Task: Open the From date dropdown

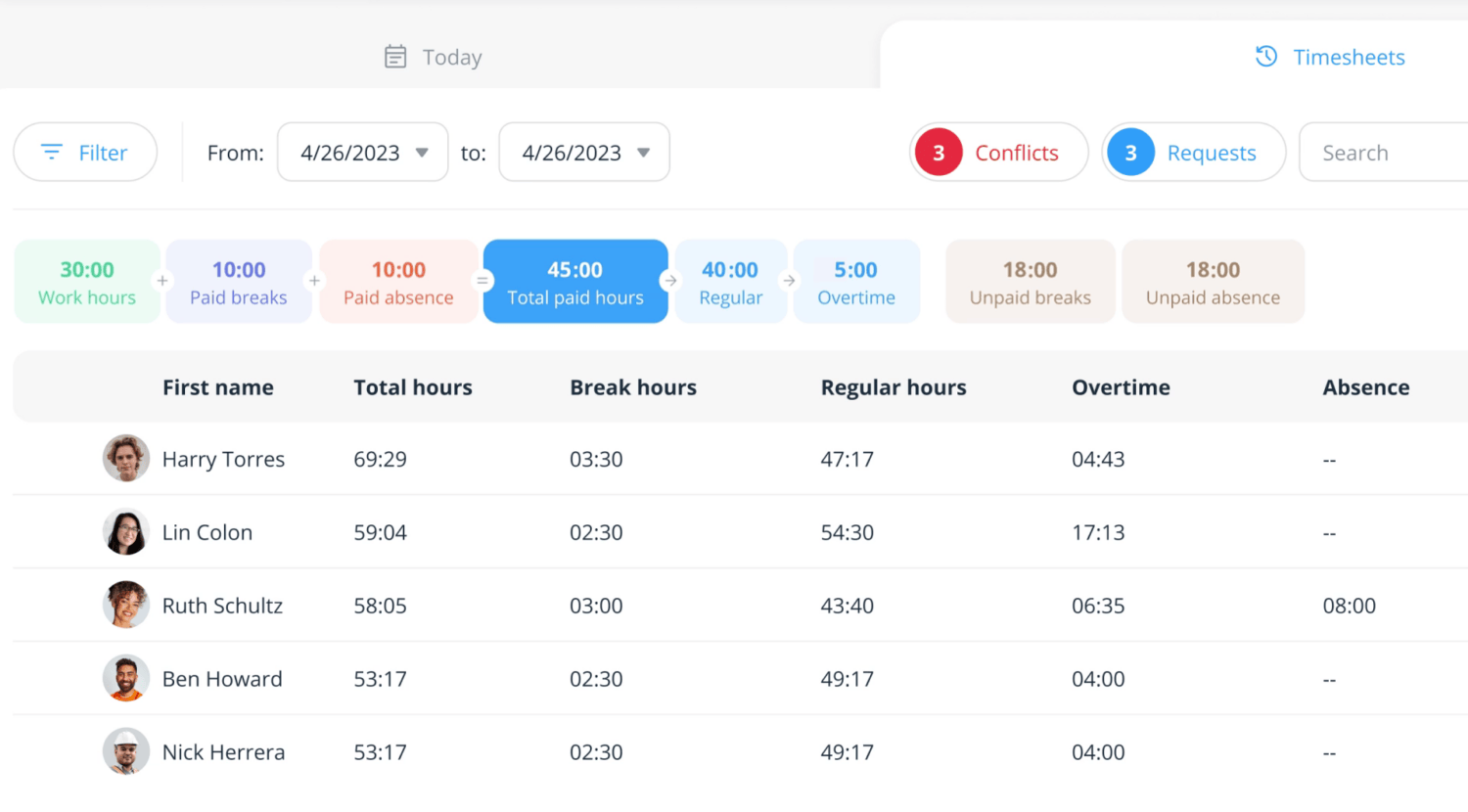Action: (x=422, y=152)
